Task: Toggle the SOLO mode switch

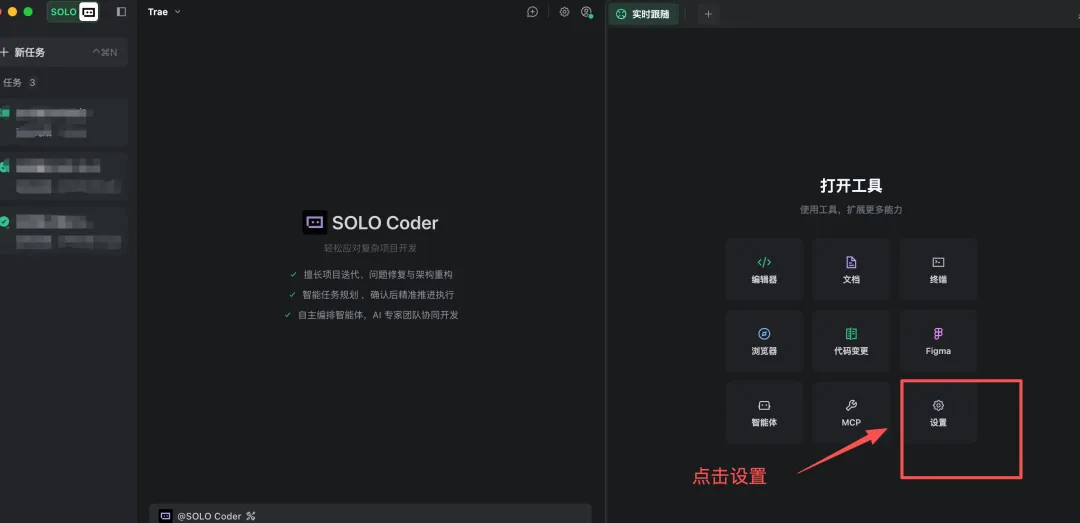Action: click(72, 12)
